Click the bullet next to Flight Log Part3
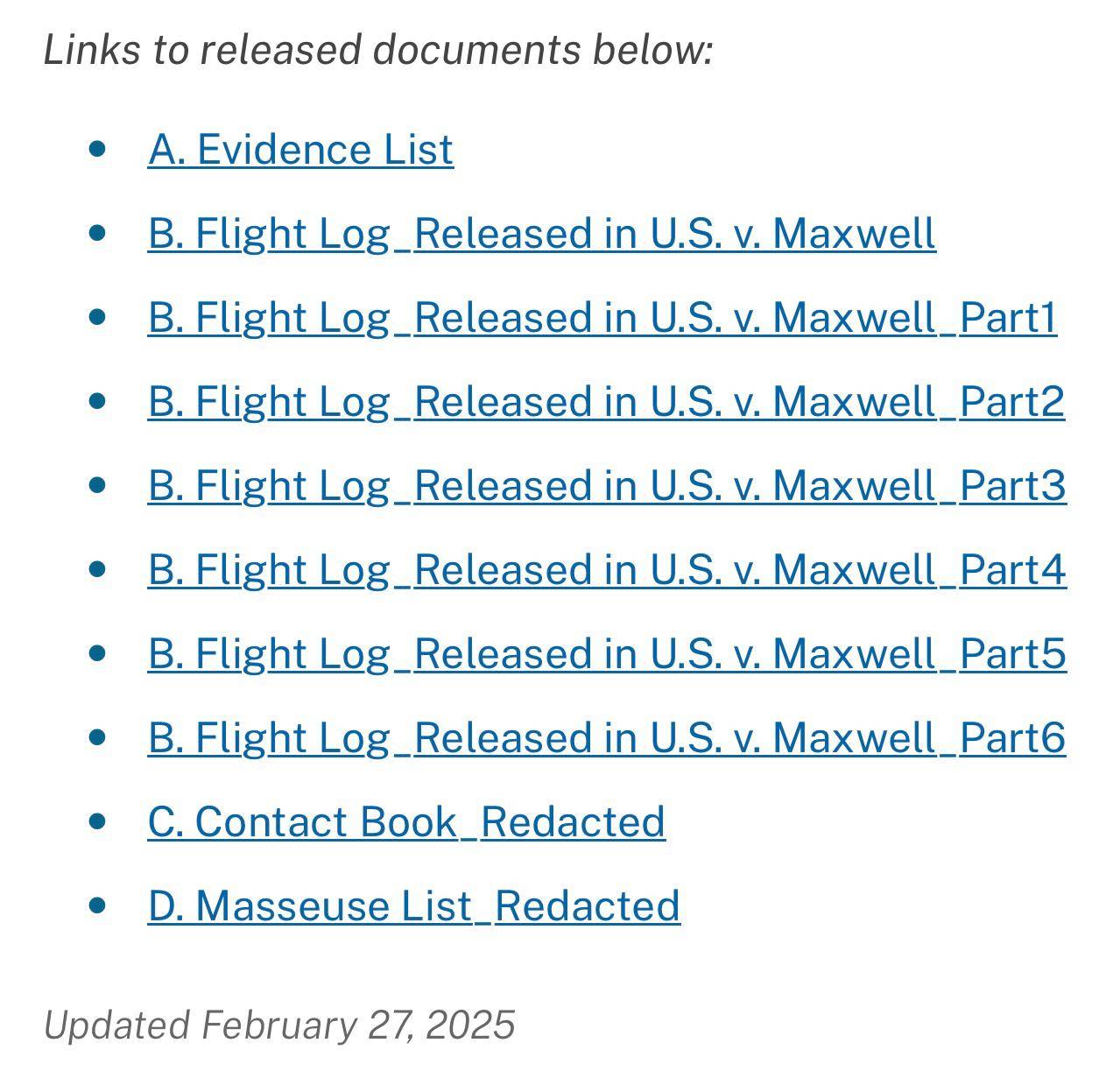 97,485
